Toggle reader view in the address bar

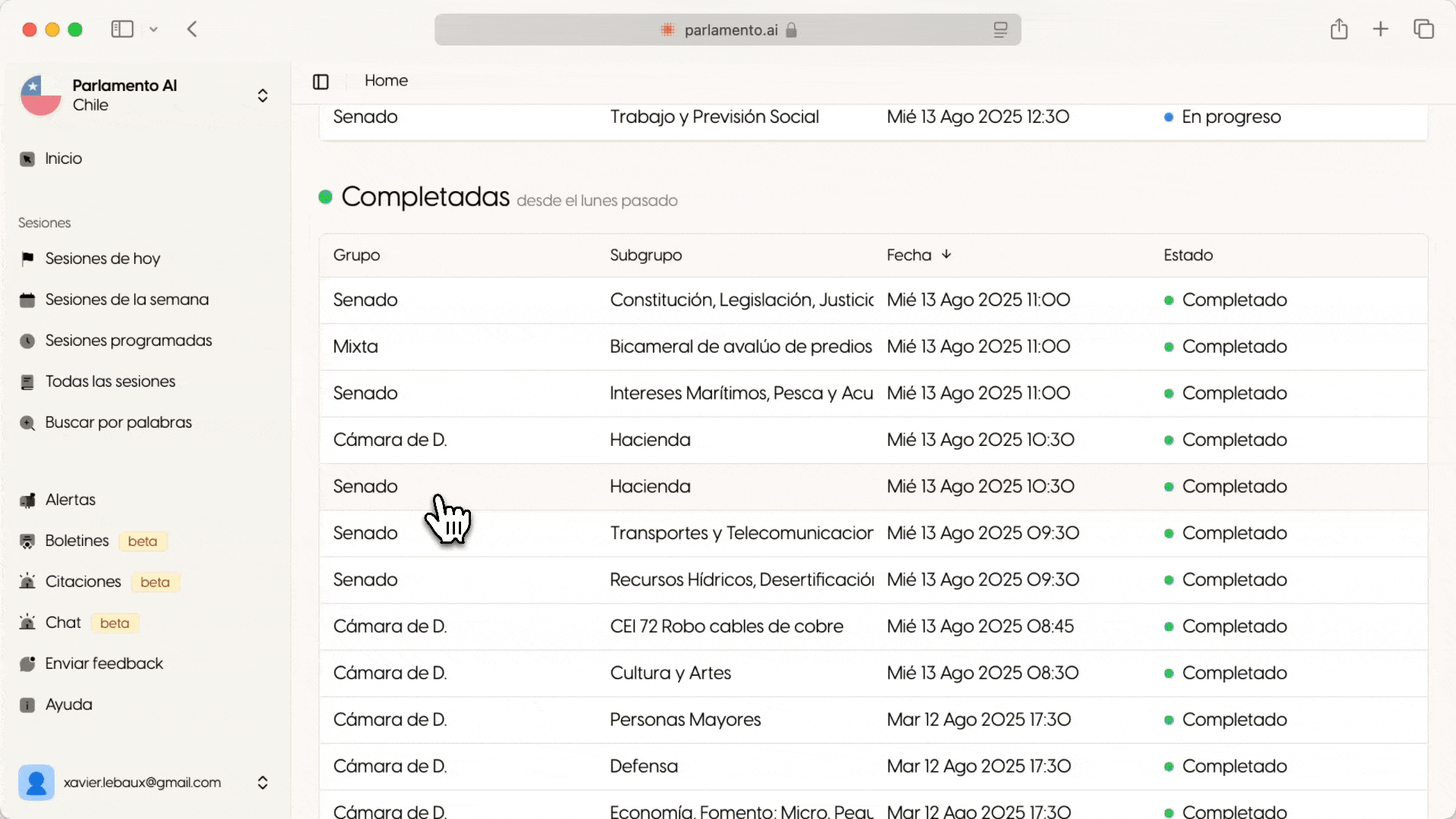tap(1000, 30)
